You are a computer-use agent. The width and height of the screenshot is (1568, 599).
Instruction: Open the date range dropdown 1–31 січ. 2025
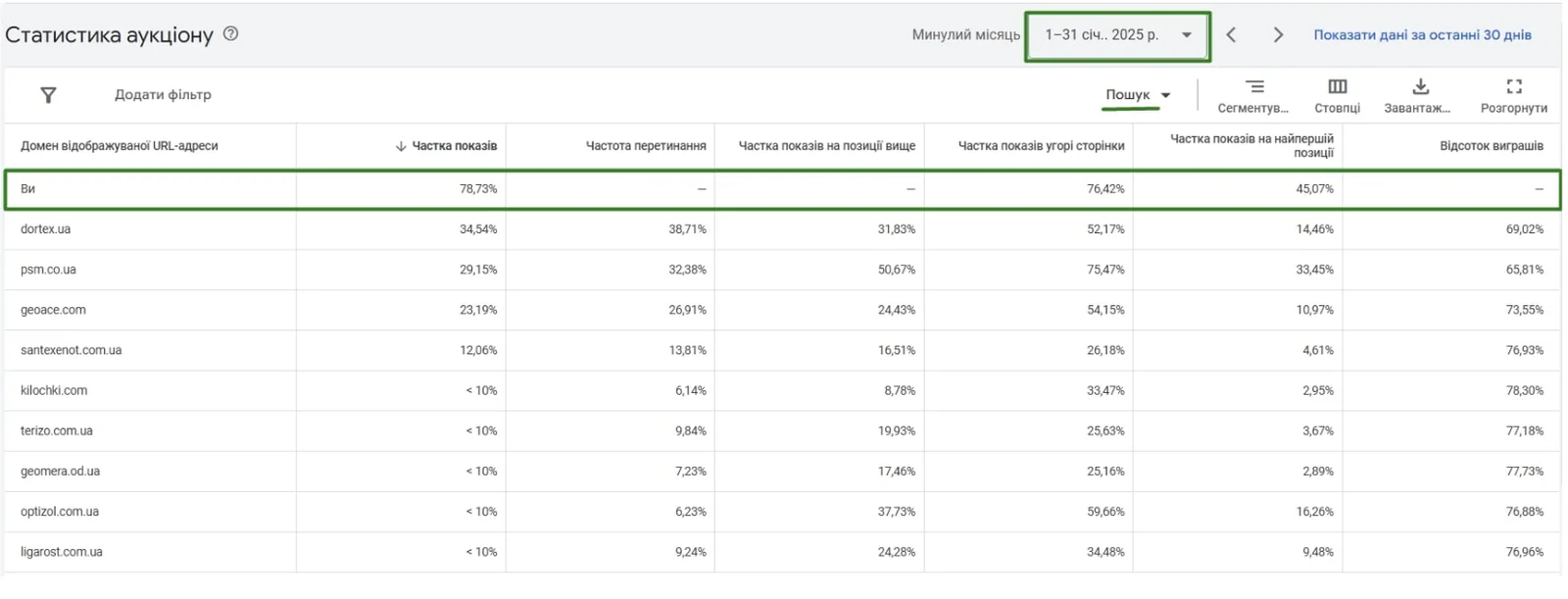point(1118,36)
